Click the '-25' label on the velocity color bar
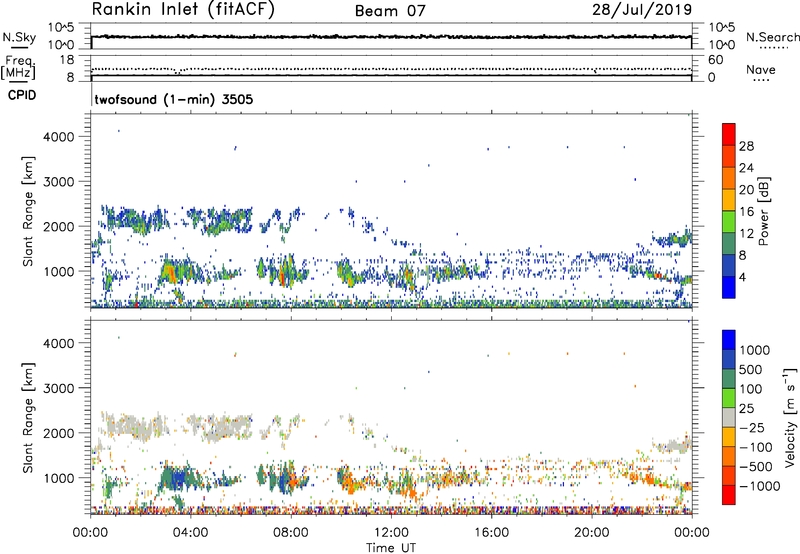This screenshot has width=800, height=554. click(x=752, y=427)
